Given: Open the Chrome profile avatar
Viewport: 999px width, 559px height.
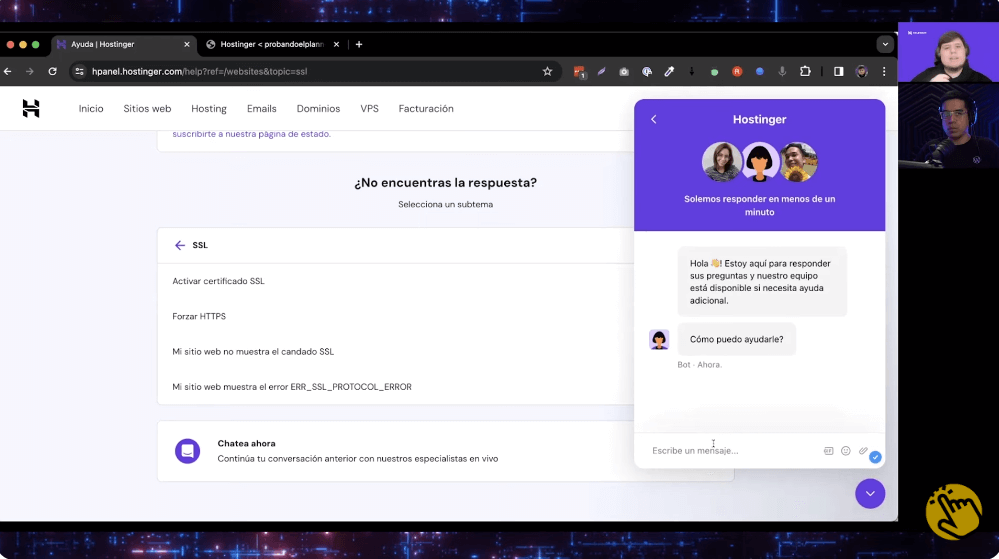Looking at the screenshot, I should (x=861, y=71).
